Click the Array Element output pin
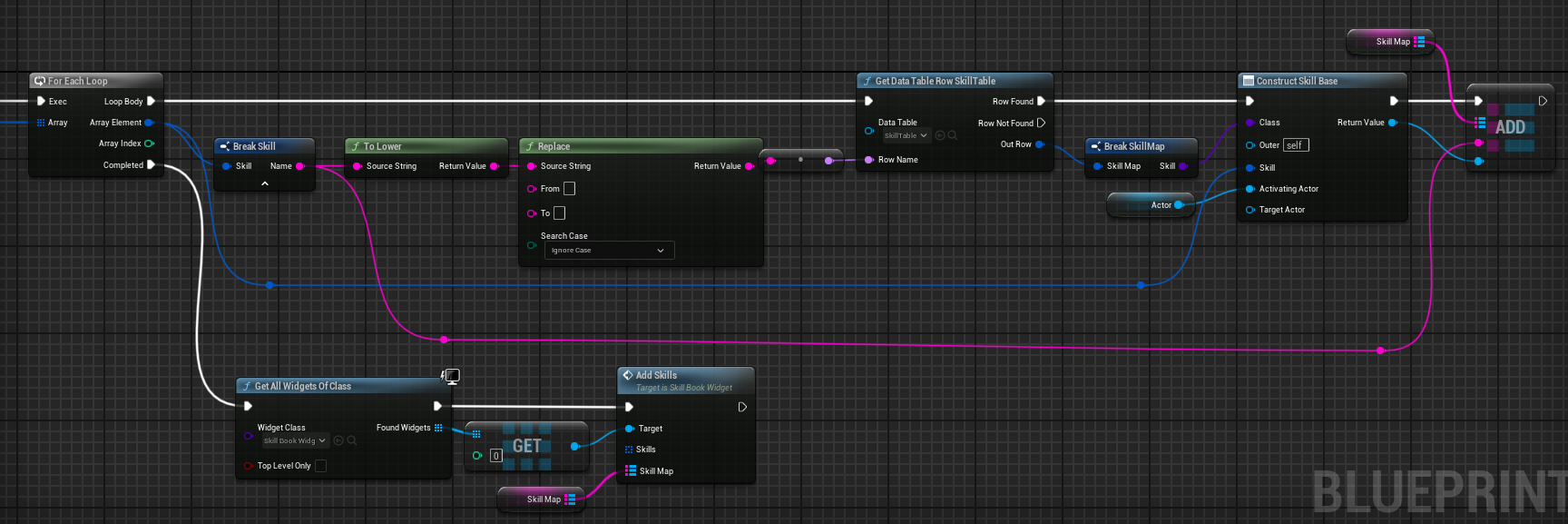This screenshot has height=524, width=1568. coord(149,123)
